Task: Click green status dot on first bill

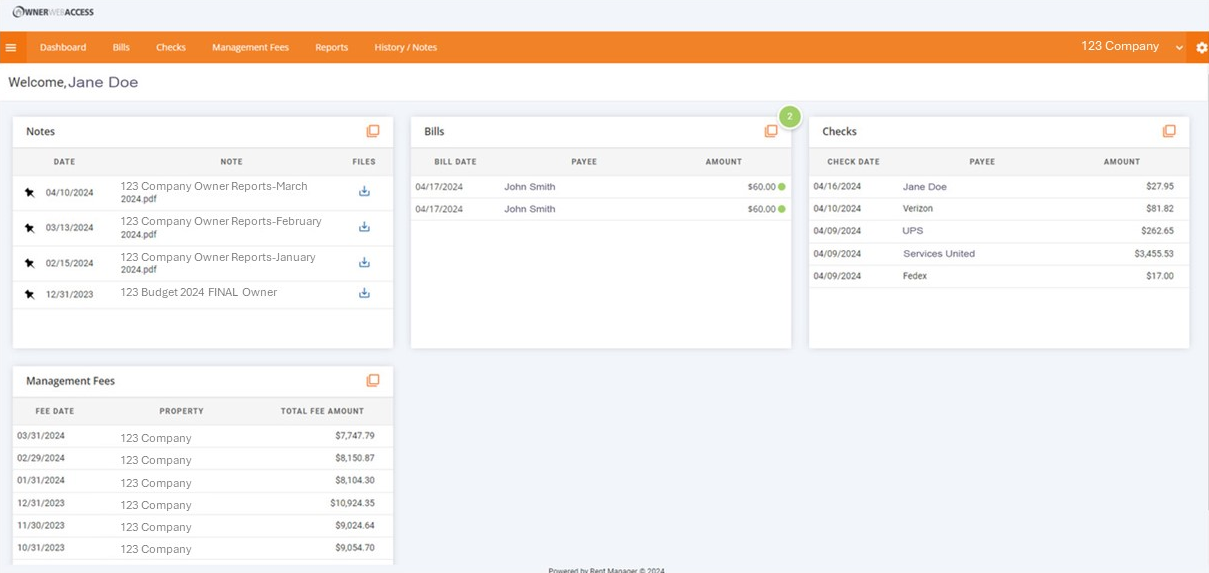Action: (782, 187)
